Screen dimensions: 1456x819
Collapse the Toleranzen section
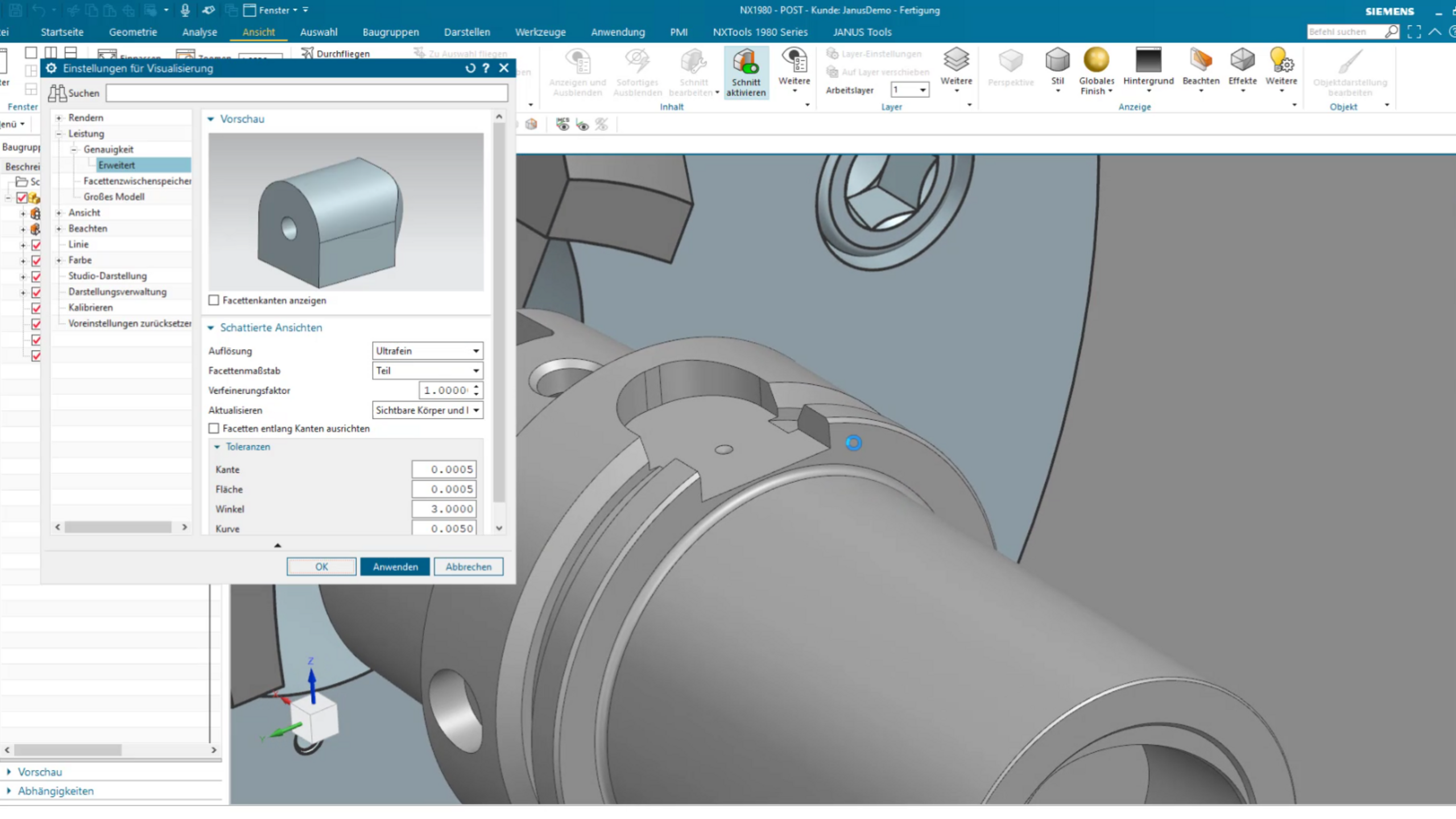click(x=217, y=447)
